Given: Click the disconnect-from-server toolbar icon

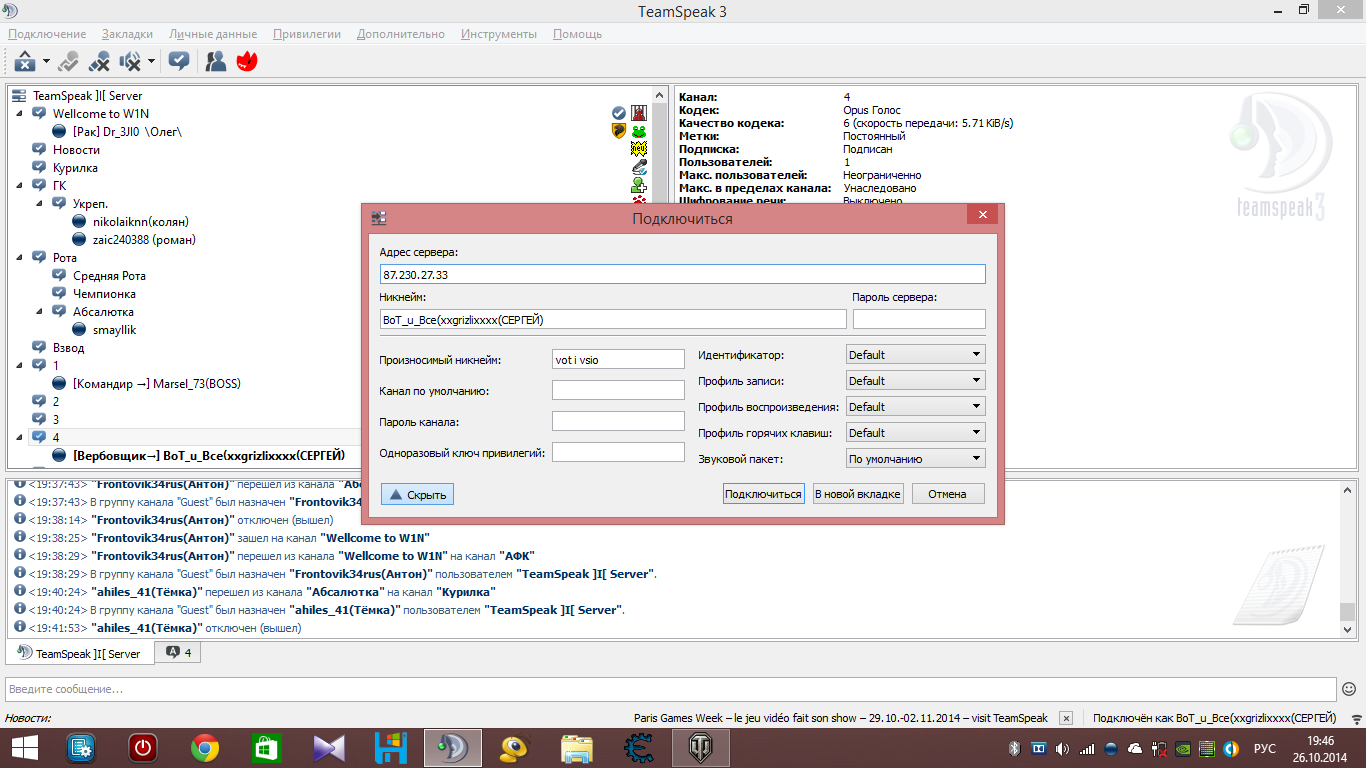Looking at the screenshot, I should [25, 61].
